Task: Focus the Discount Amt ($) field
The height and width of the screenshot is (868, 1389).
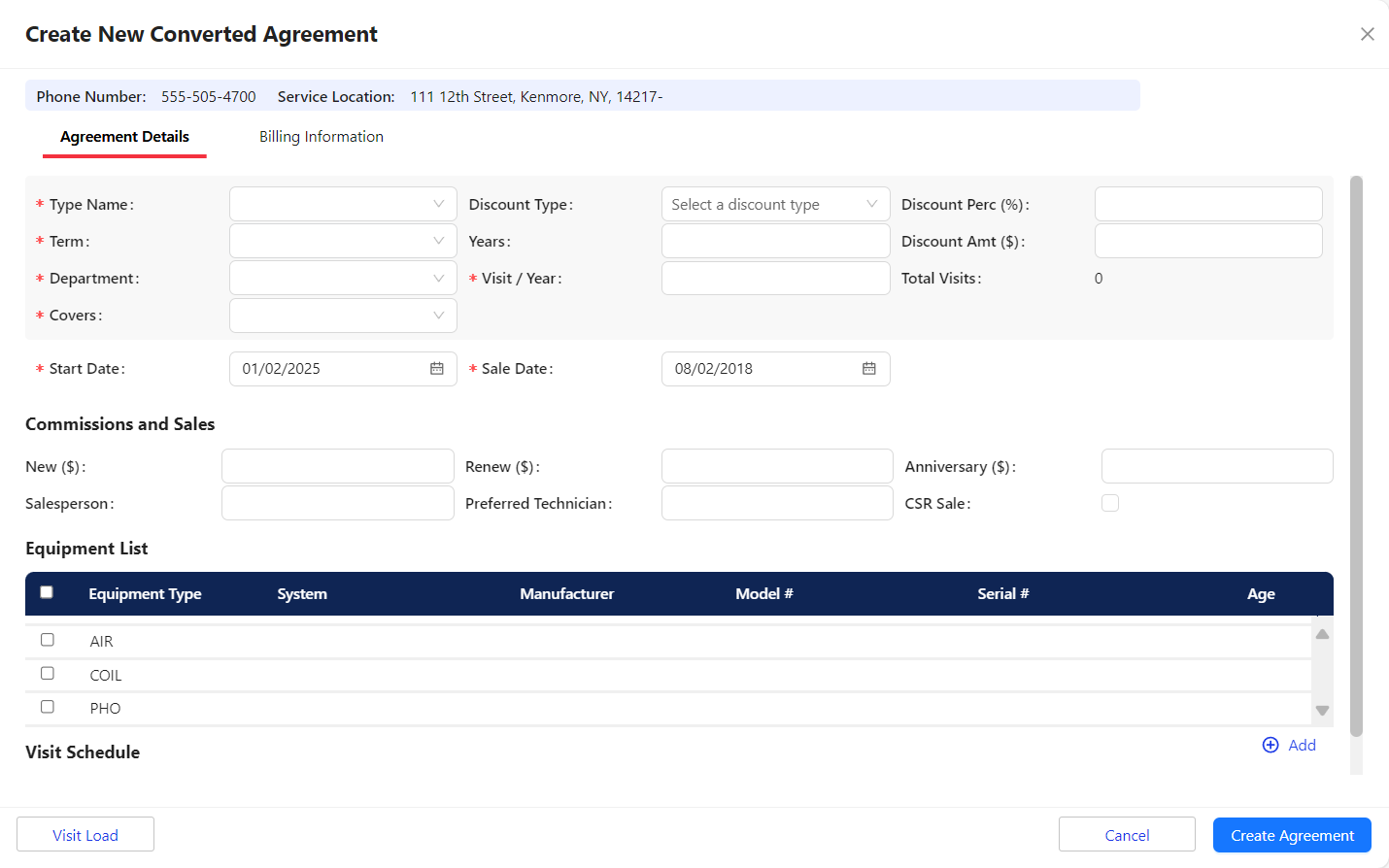Action: [1208, 241]
